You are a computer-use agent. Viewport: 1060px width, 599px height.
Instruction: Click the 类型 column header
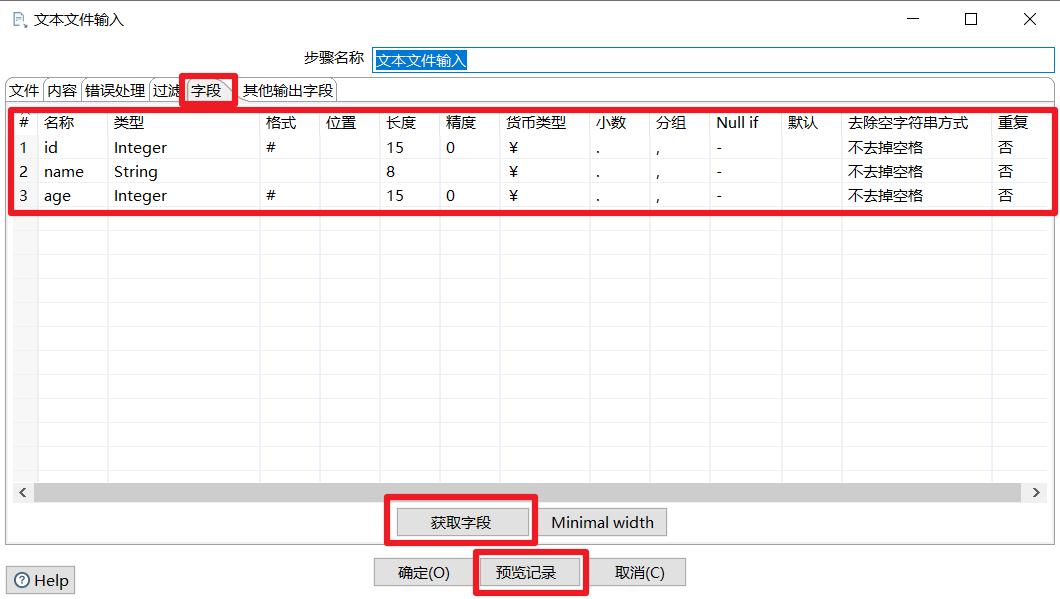pyautogui.click(x=184, y=122)
